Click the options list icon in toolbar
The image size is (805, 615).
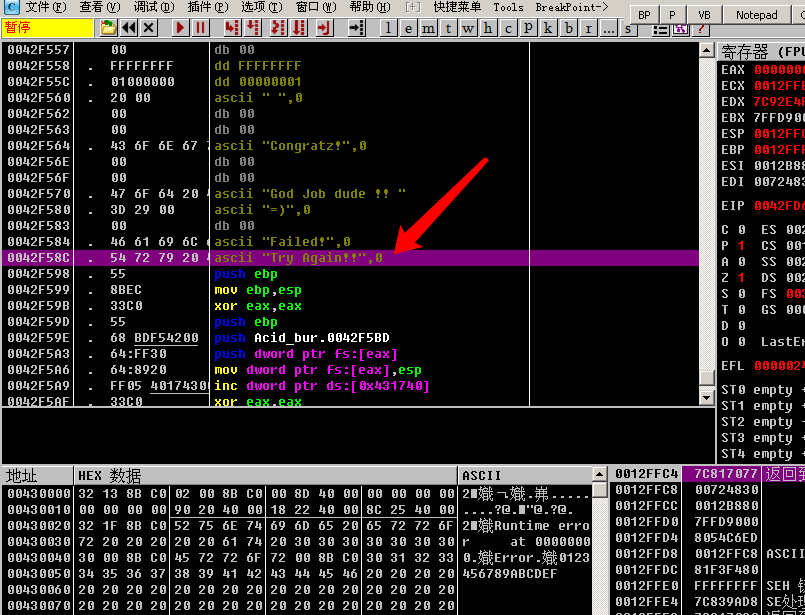tap(660, 28)
